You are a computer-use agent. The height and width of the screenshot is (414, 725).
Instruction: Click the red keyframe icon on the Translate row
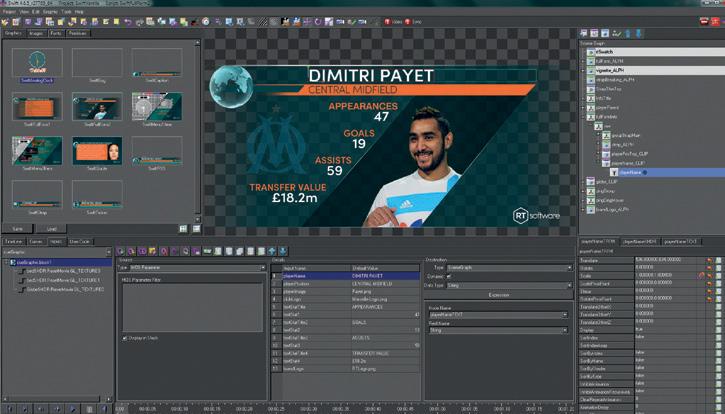click(709, 260)
